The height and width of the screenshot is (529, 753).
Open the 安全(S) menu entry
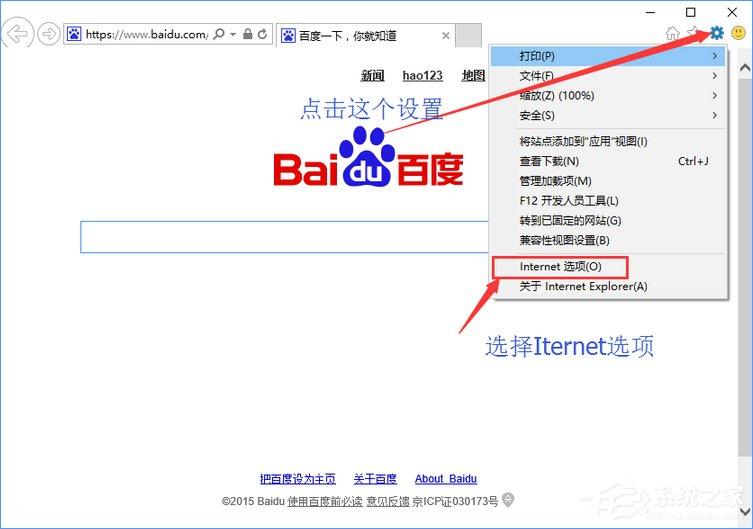coord(608,115)
